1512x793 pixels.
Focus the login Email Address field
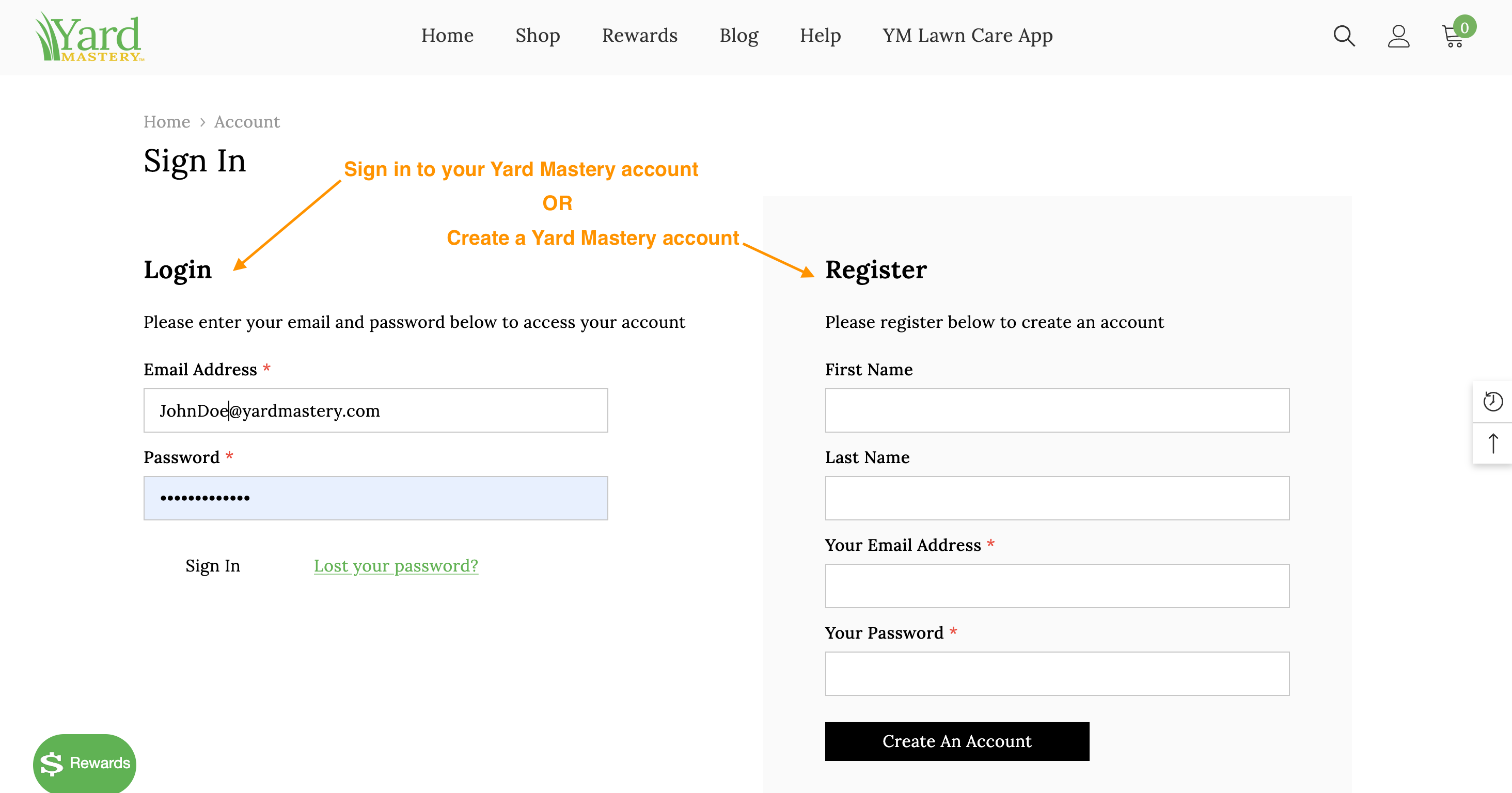point(375,410)
